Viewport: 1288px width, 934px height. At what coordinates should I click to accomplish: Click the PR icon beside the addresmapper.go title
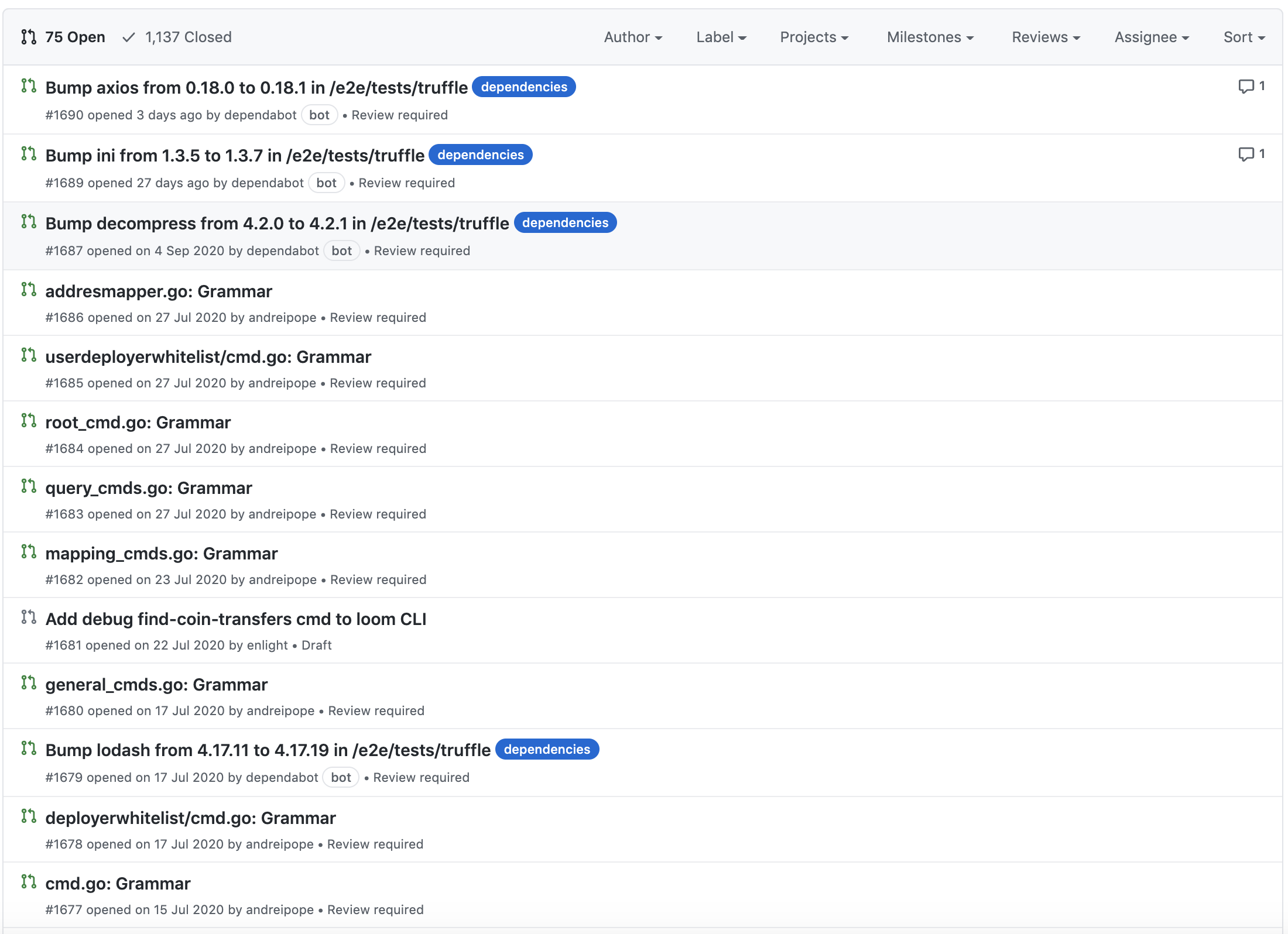[x=29, y=289]
